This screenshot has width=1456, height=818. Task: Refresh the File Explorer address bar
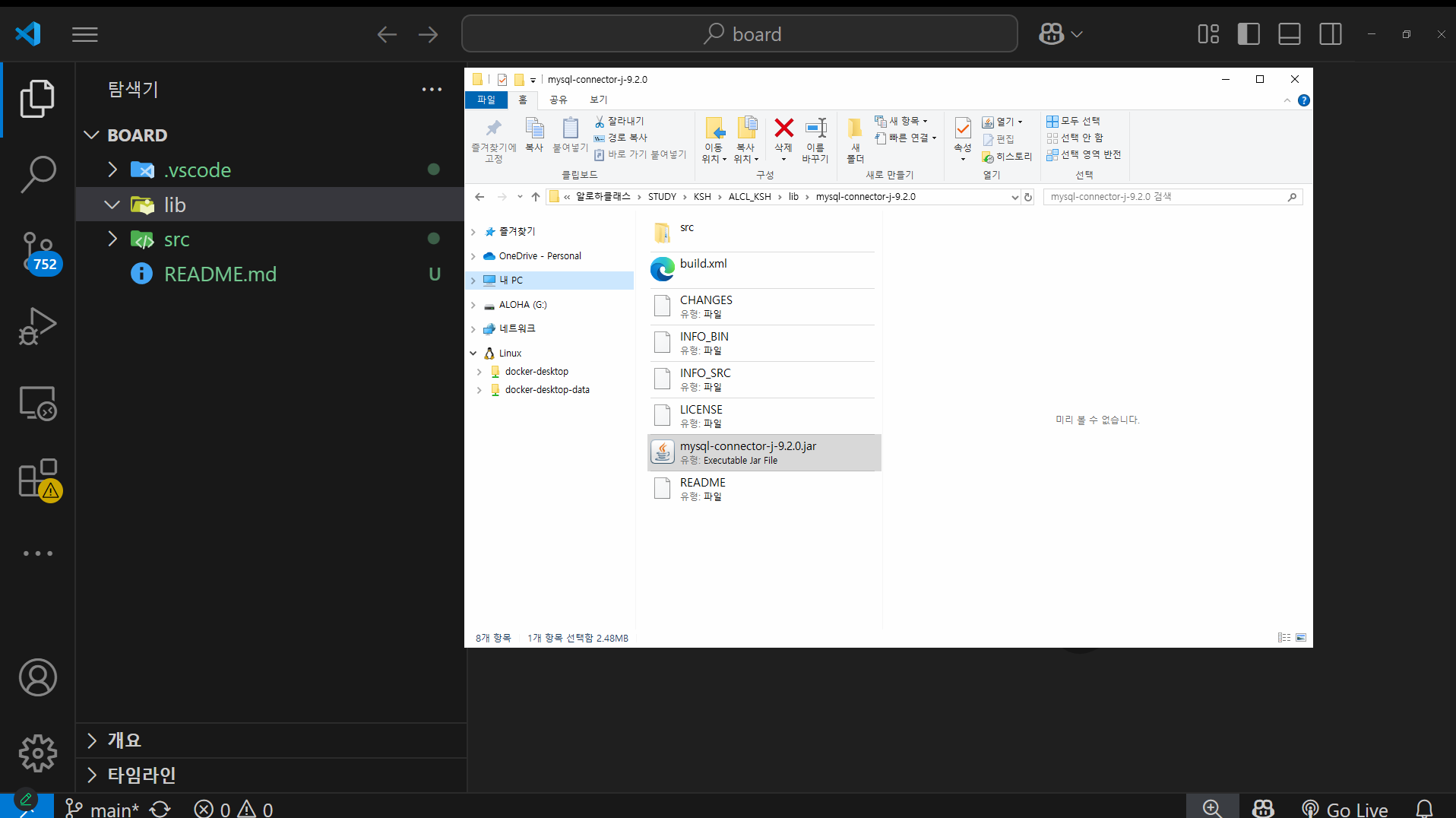pos(1028,197)
